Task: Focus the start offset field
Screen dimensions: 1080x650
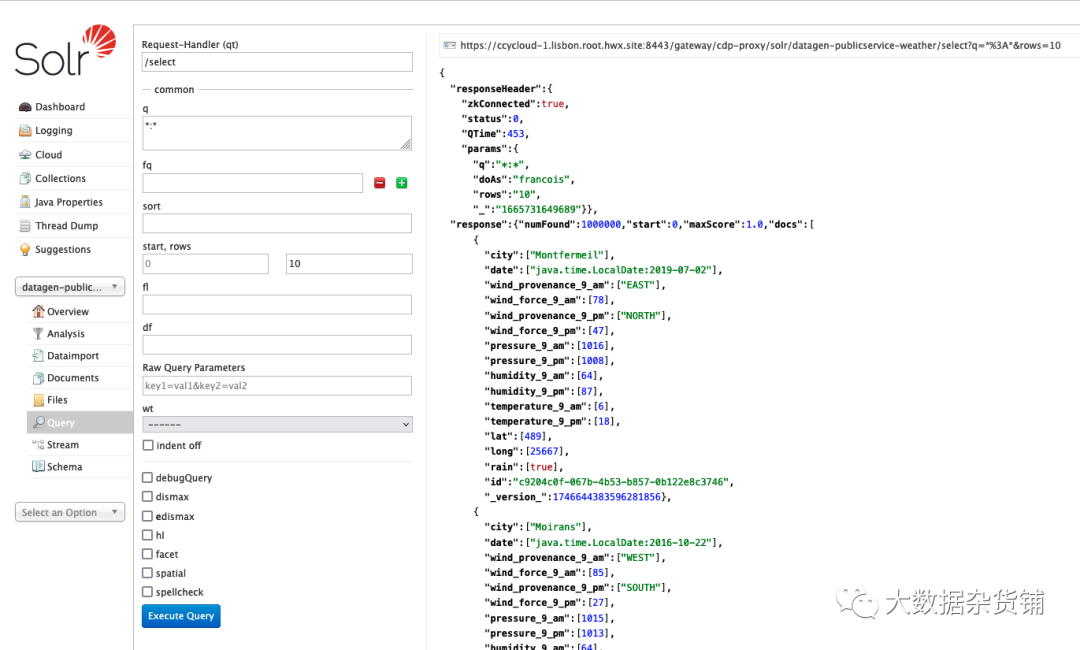Action: (x=205, y=264)
